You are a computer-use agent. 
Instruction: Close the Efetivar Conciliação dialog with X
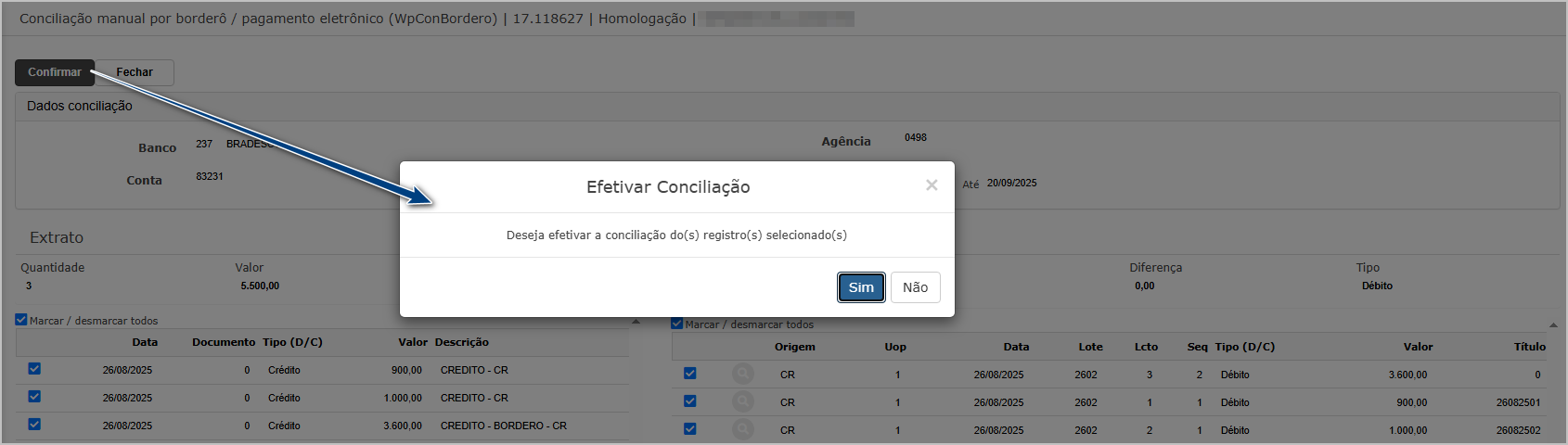pyautogui.click(x=932, y=185)
